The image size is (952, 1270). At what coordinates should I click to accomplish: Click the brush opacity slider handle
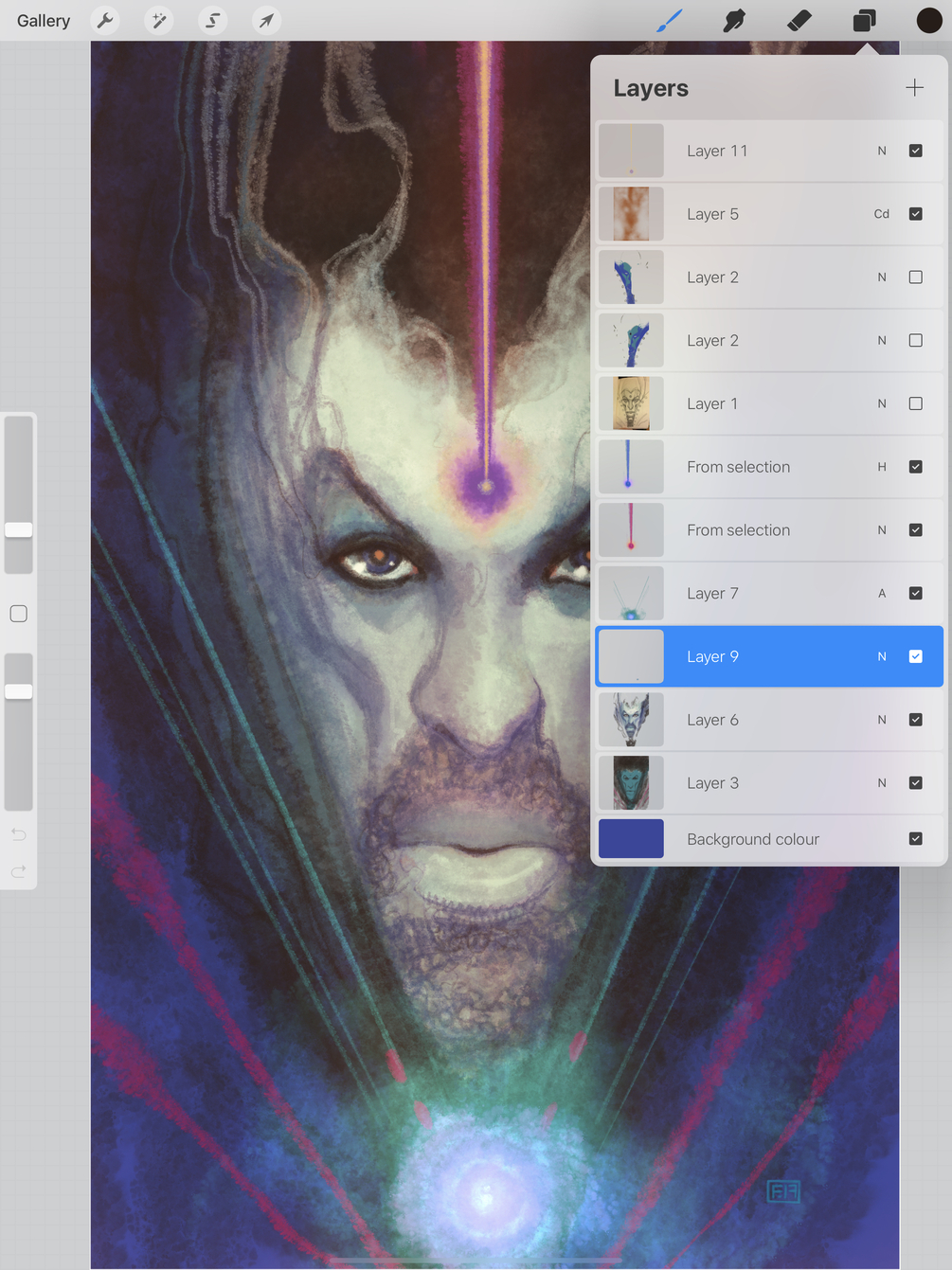[19, 691]
